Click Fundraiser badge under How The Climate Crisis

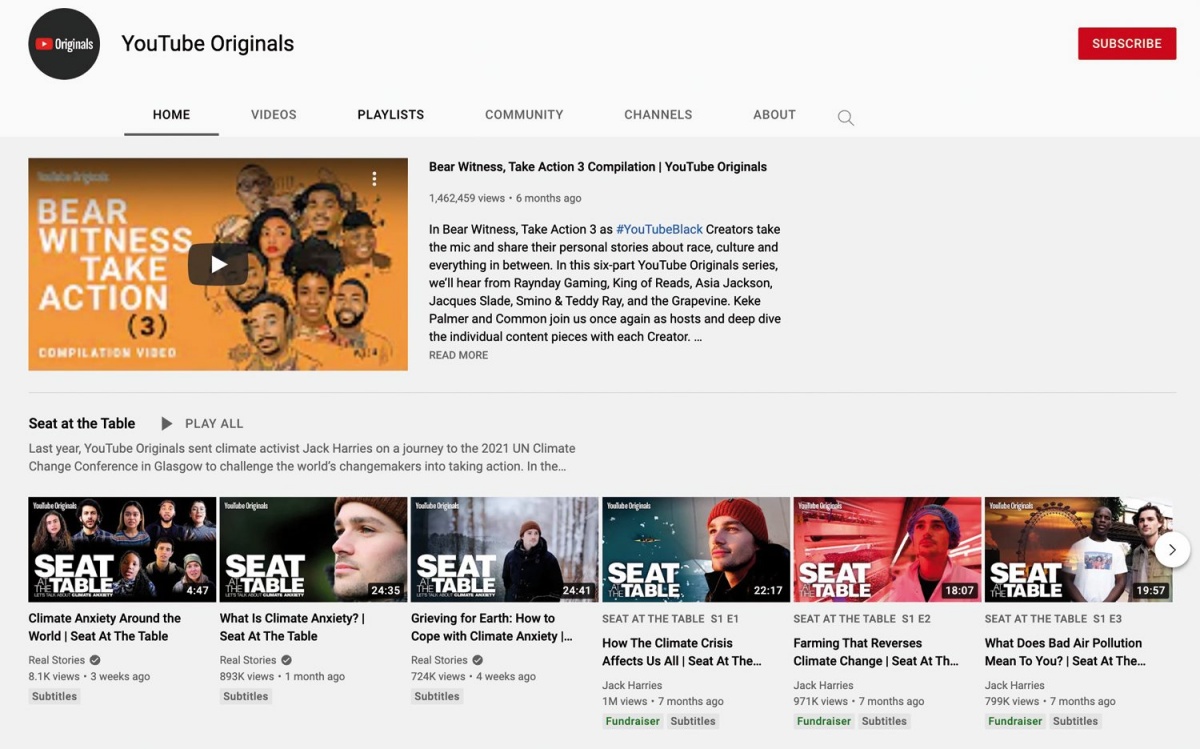tap(633, 721)
